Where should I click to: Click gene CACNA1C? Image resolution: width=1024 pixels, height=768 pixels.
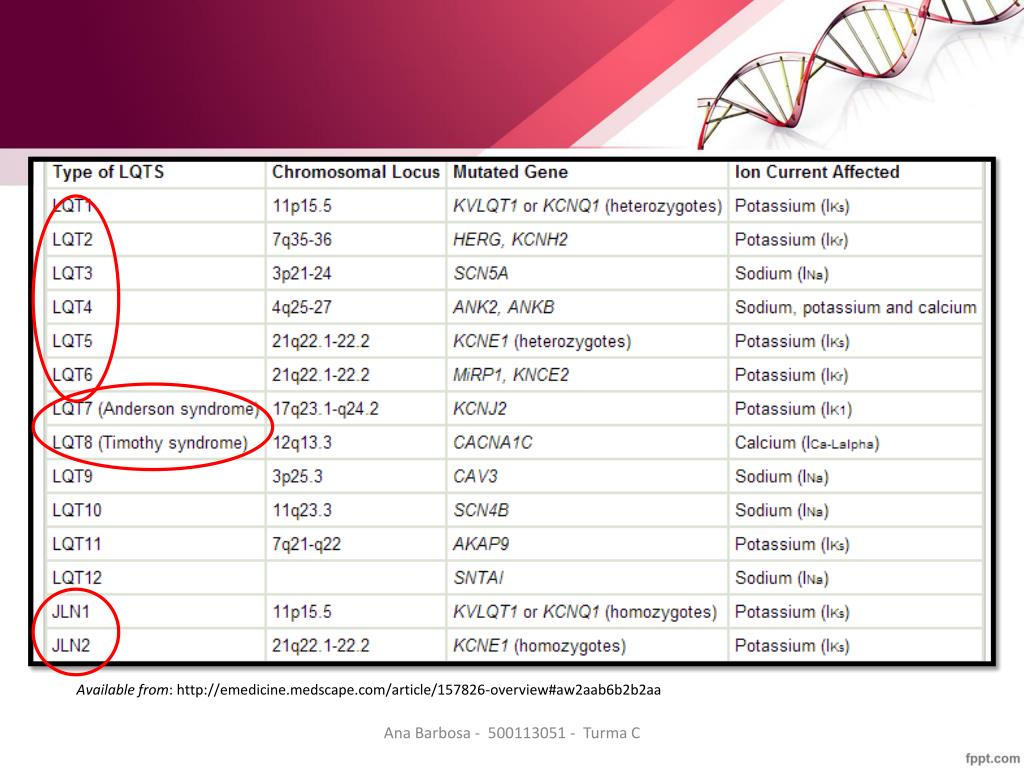pos(492,443)
